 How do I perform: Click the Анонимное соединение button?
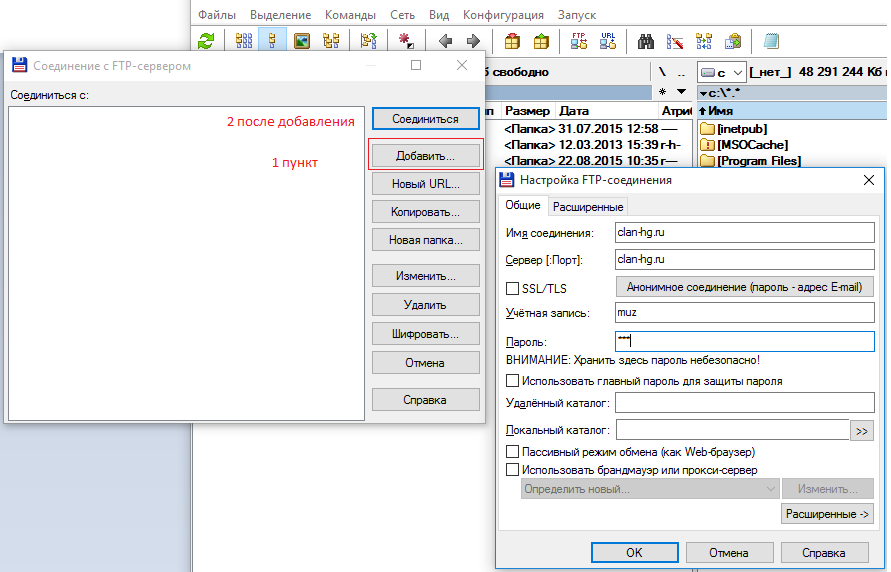coord(744,287)
